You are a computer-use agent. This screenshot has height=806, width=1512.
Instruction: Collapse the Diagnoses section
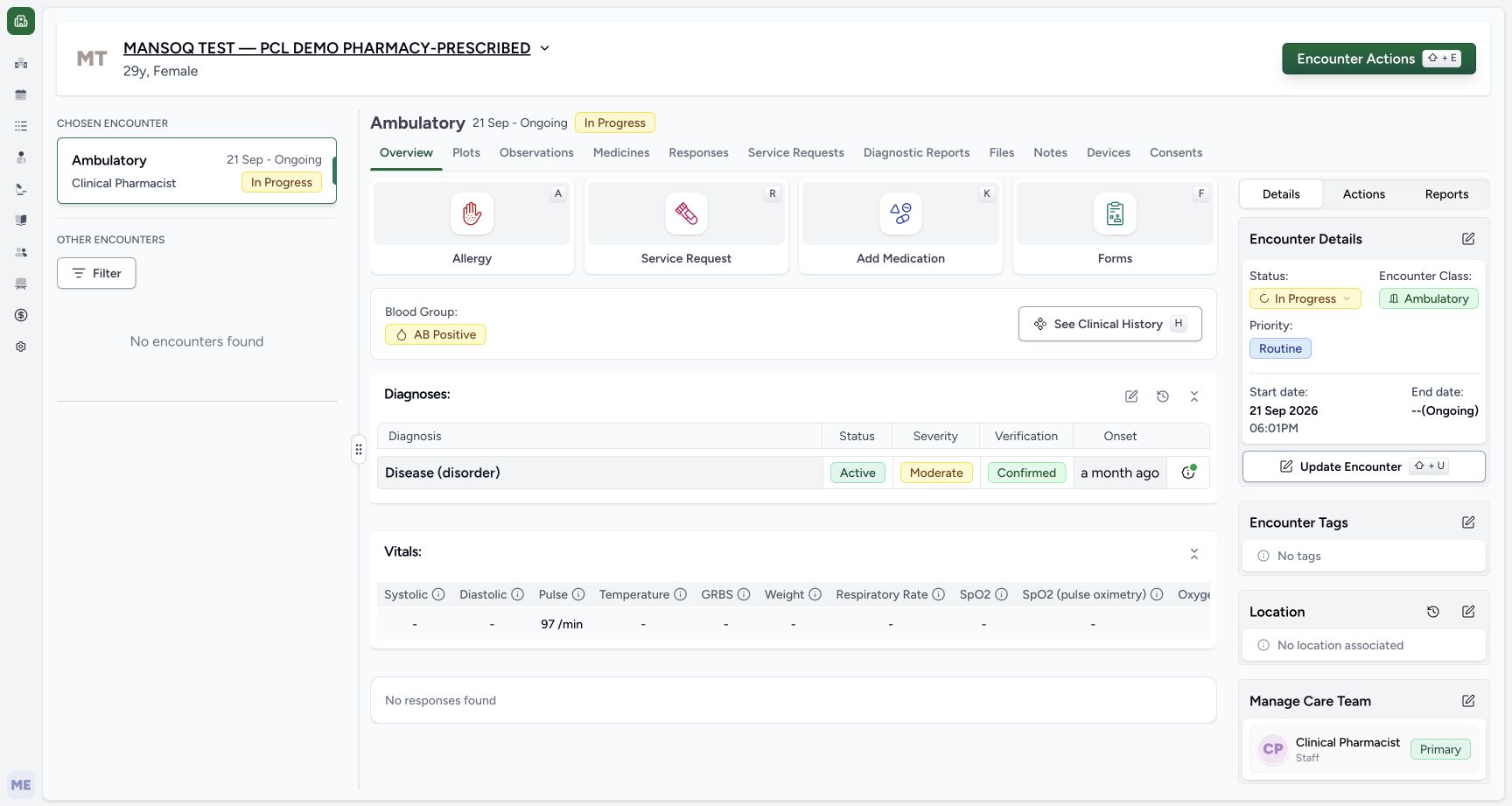pyautogui.click(x=1194, y=396)
